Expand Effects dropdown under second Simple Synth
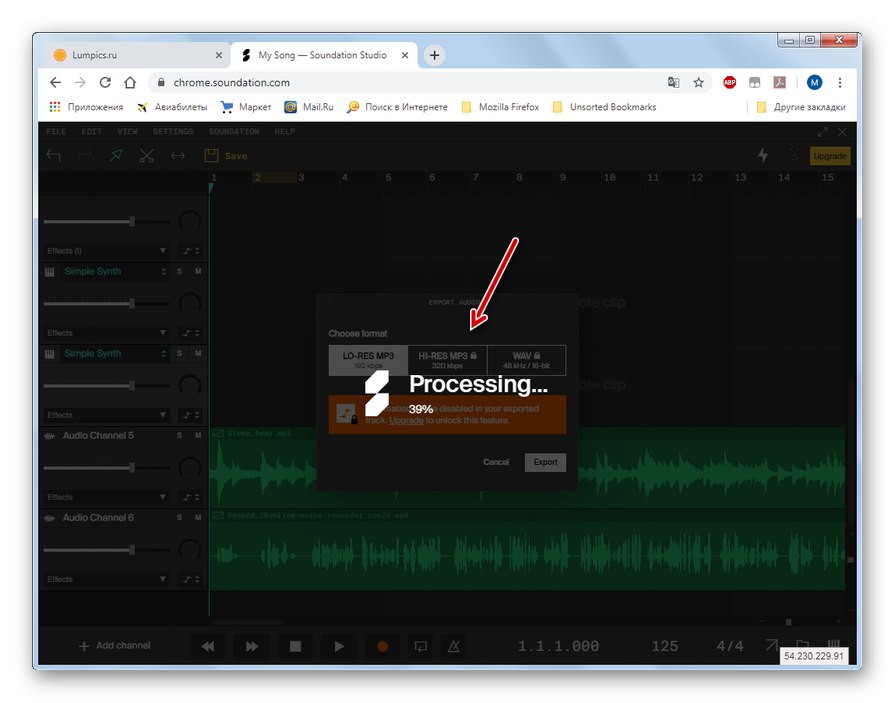 (107, 415)
